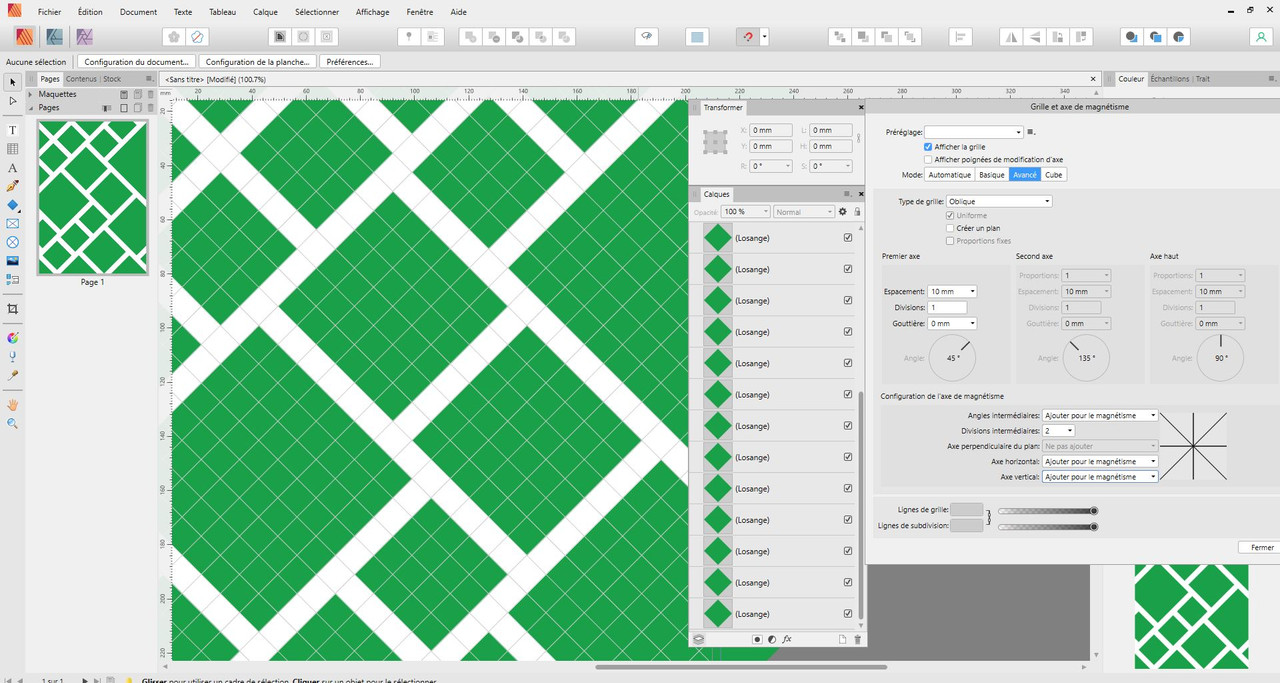The height and width of the screenshot is (683, 1280).
Task: Select the Table tool
Action: 13,149
